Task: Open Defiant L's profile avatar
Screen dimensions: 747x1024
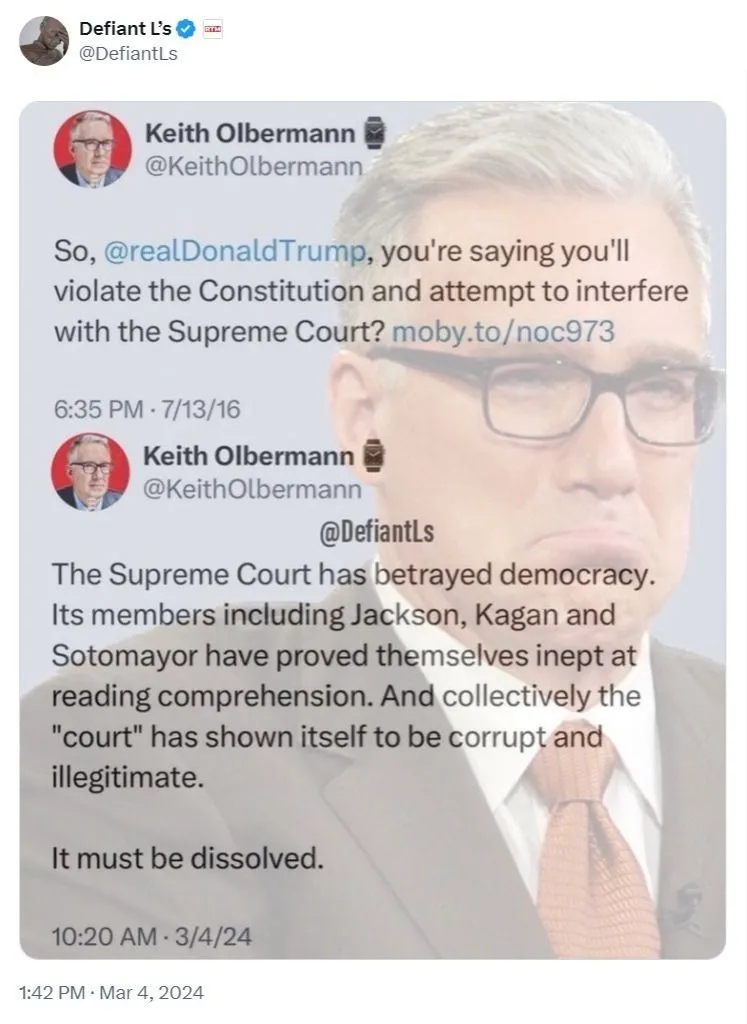Action: coord(44,40)
